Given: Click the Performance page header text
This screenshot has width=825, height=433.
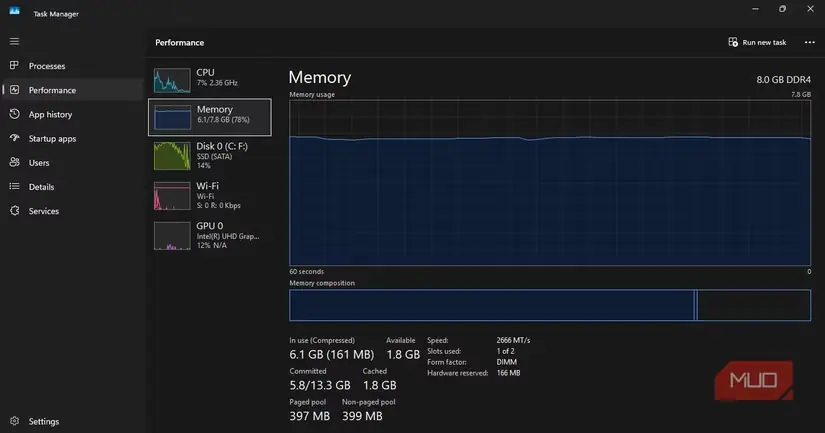Looking at the screenshot, I should (x=179, y=43).
